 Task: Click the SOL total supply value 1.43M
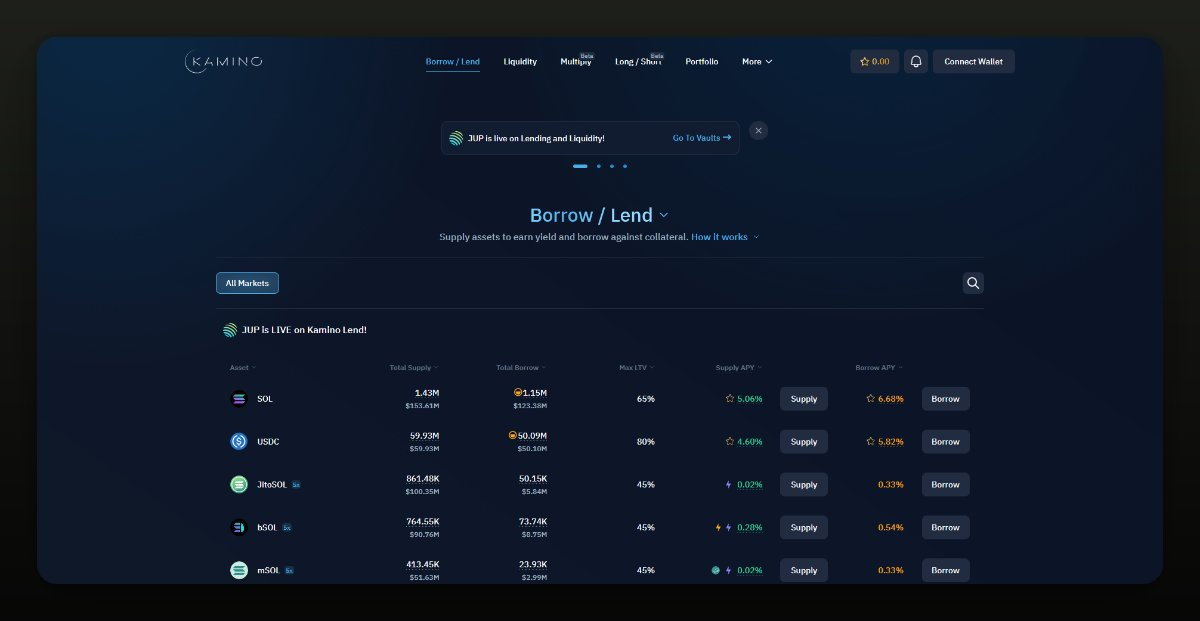pyautogui.click(x=427, y=393)
